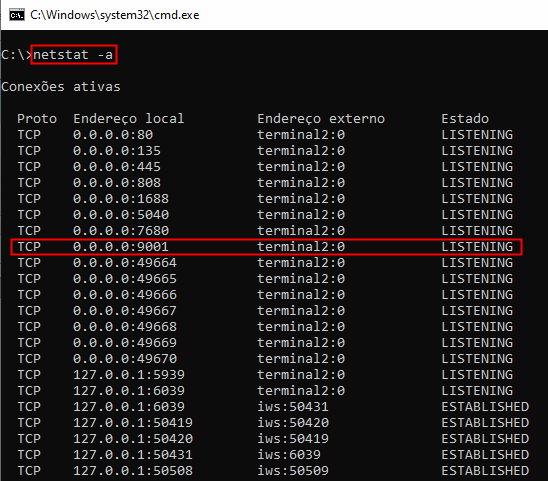Image resolution: width=548 pixels, height=481 pixels.
Task: Click the window title C:\Windows\system32\cmd.exe
Action: coord(115,15)
